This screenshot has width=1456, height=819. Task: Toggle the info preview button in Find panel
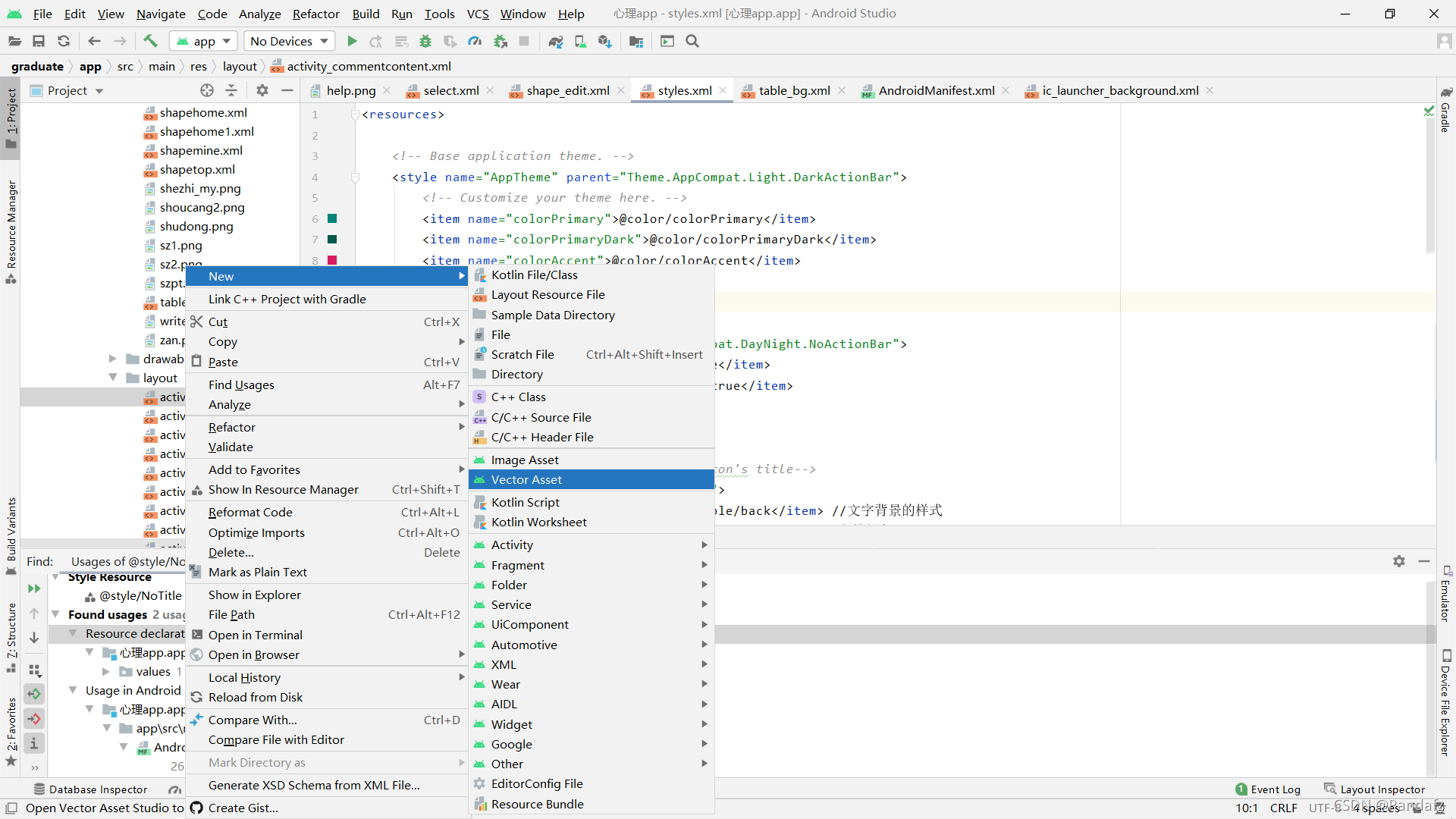pos(34,743)
